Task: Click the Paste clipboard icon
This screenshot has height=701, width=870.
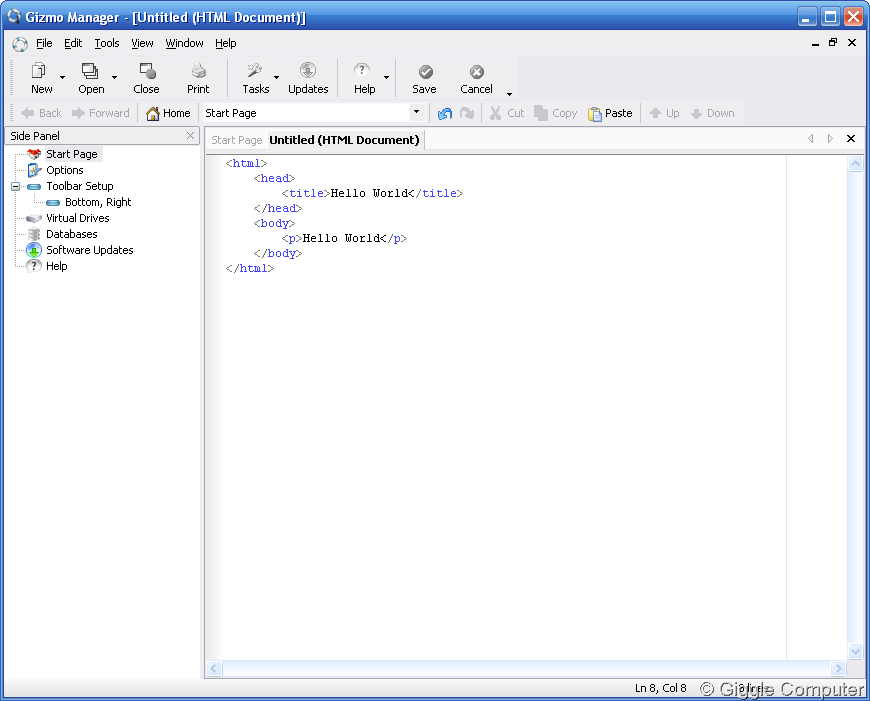Action: point(595,114)
